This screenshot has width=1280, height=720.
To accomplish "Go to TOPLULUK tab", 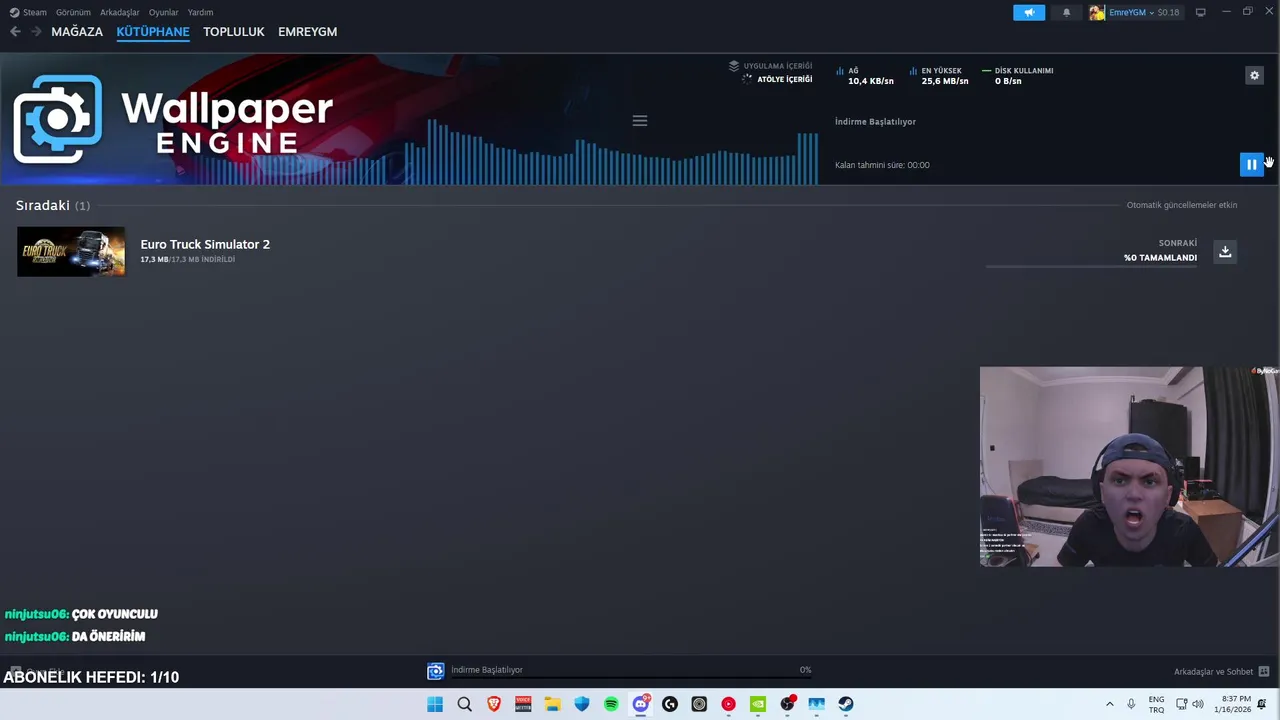I will pyautogui.click(x=234, y=32).
